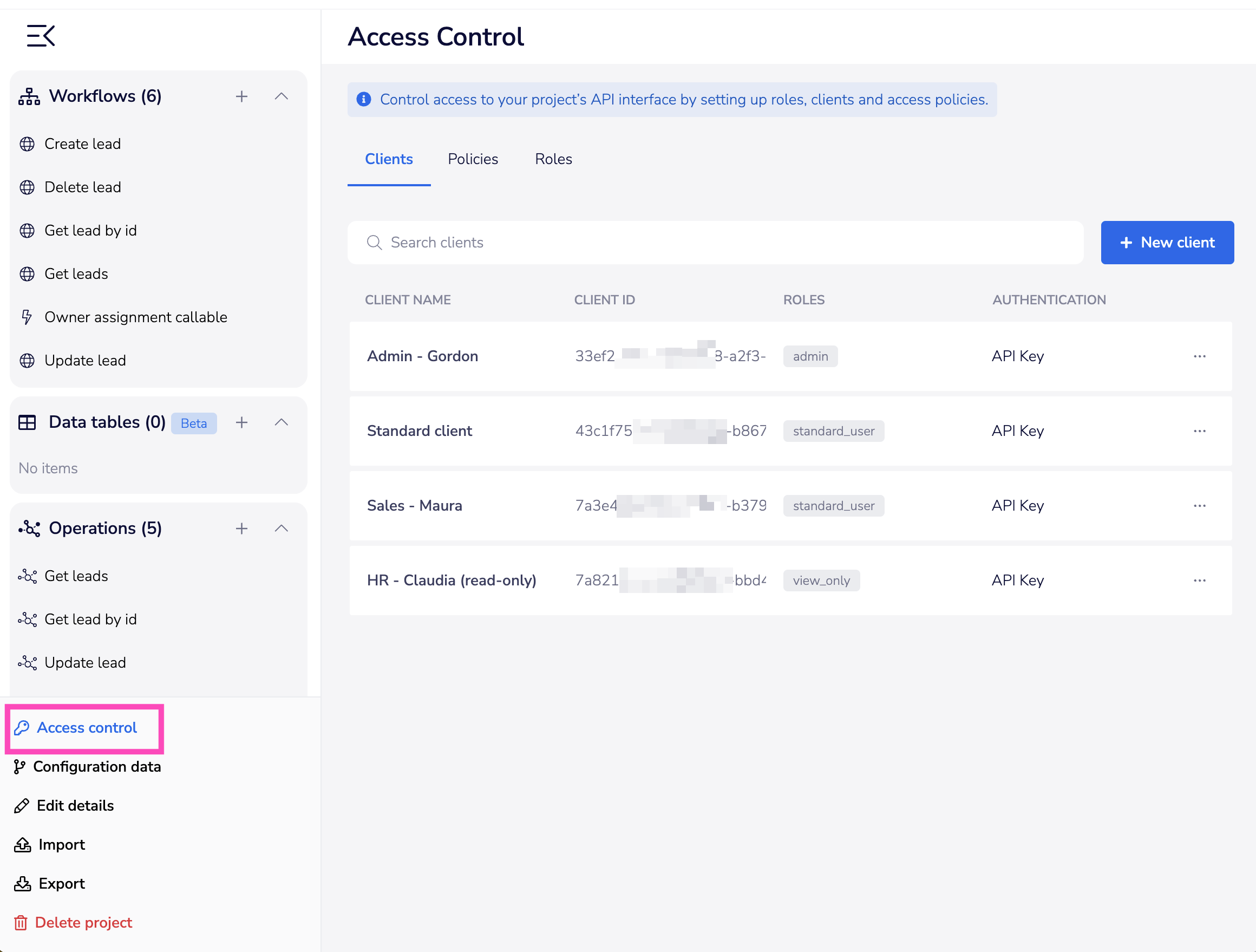Collapse the Workflows section
The height and width of the screenshot is (952, 1256).
click(282, 96)
